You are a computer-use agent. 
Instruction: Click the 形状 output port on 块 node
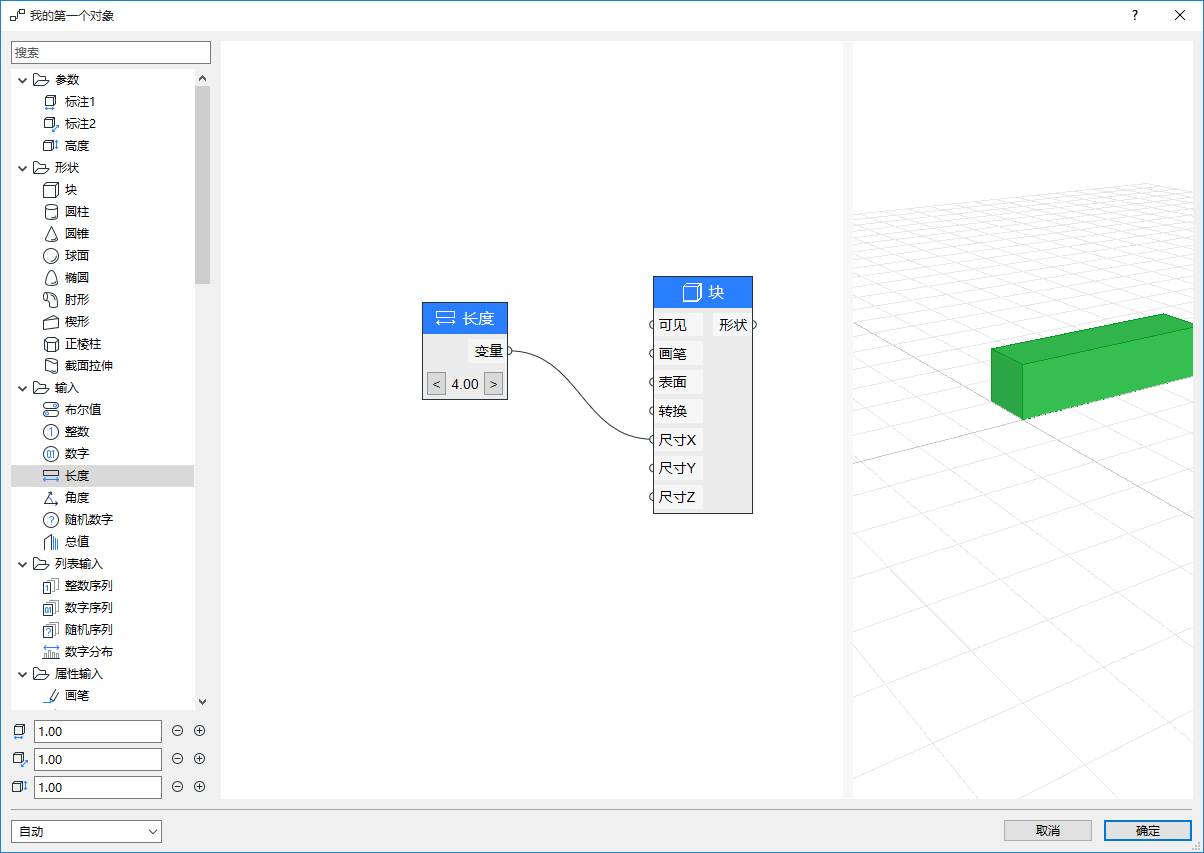(754, 325)
